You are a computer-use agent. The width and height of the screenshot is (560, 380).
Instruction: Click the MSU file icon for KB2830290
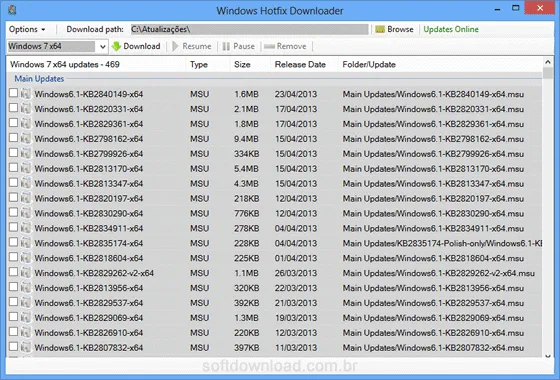(x=26, y=213)
